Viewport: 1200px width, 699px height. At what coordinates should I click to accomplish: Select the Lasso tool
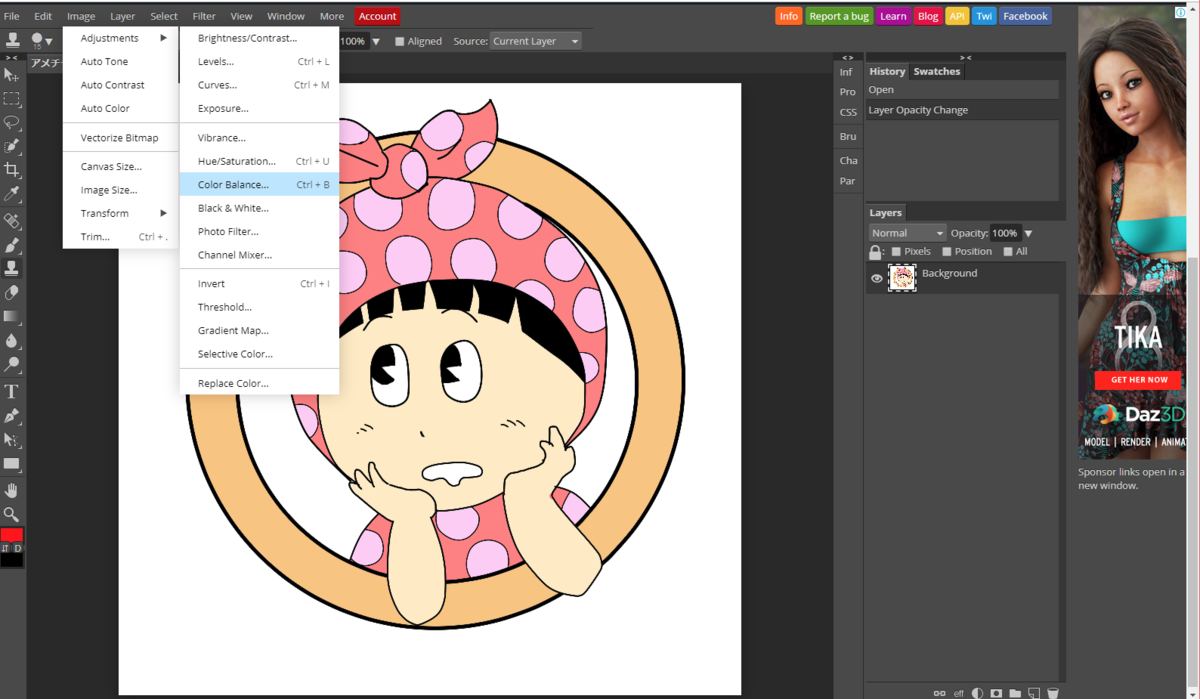click(x=11, y=122)
